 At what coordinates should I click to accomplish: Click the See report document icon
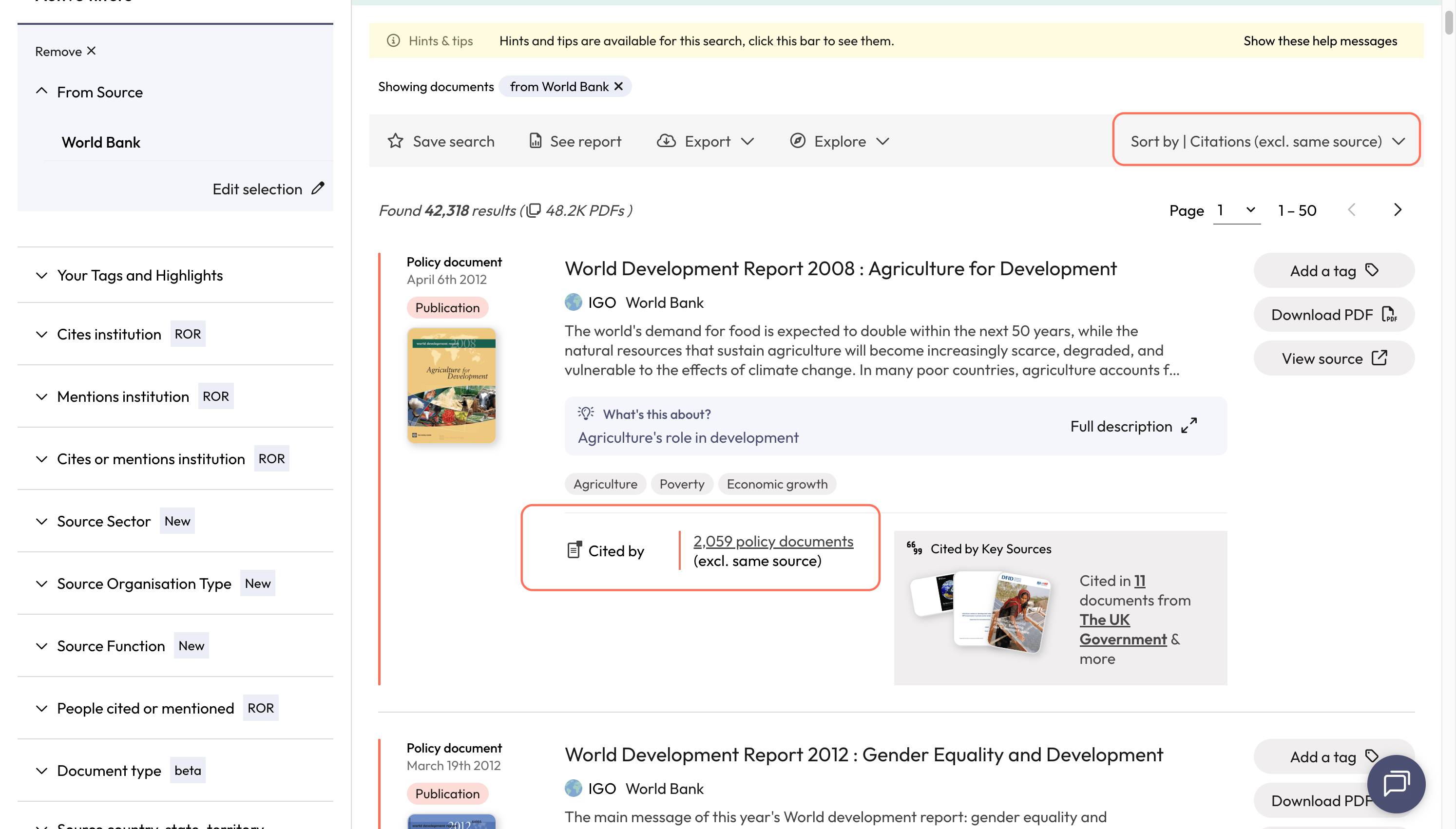tap(535, 141)
